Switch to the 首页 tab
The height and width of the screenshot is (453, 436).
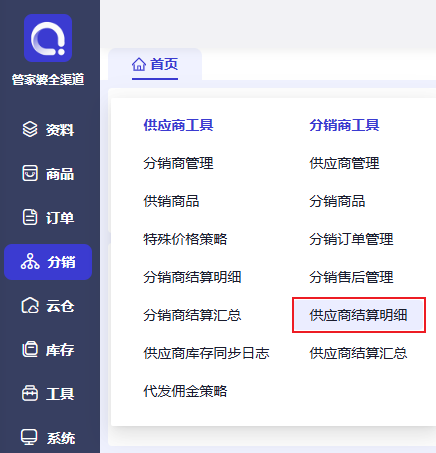(155, 64)
